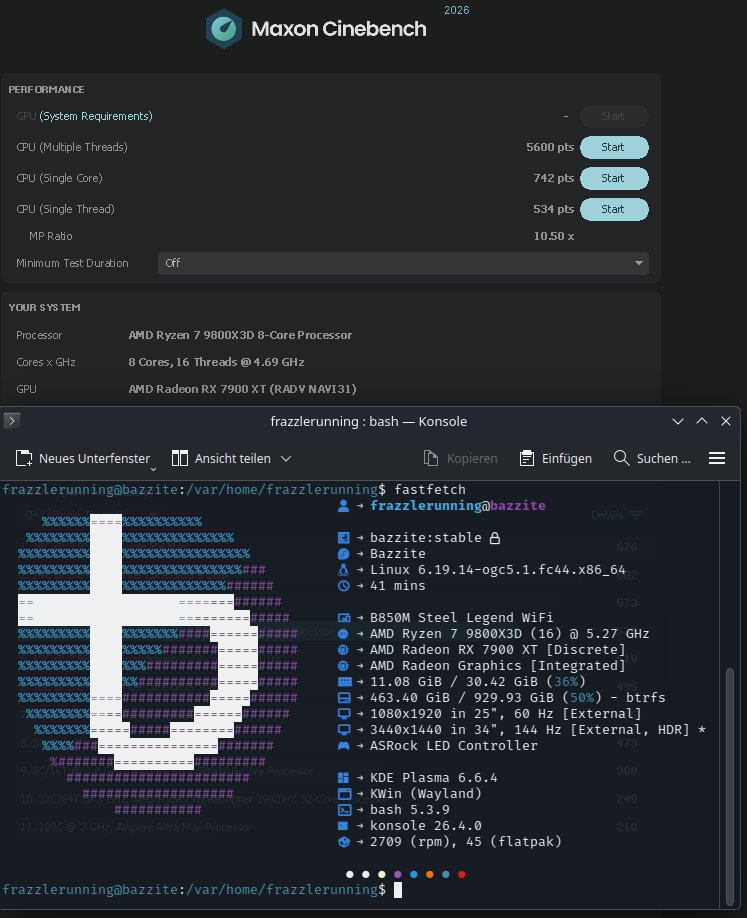Click the red color dot in fastfetch palette
Screen dimensions: 747x918
462,875
